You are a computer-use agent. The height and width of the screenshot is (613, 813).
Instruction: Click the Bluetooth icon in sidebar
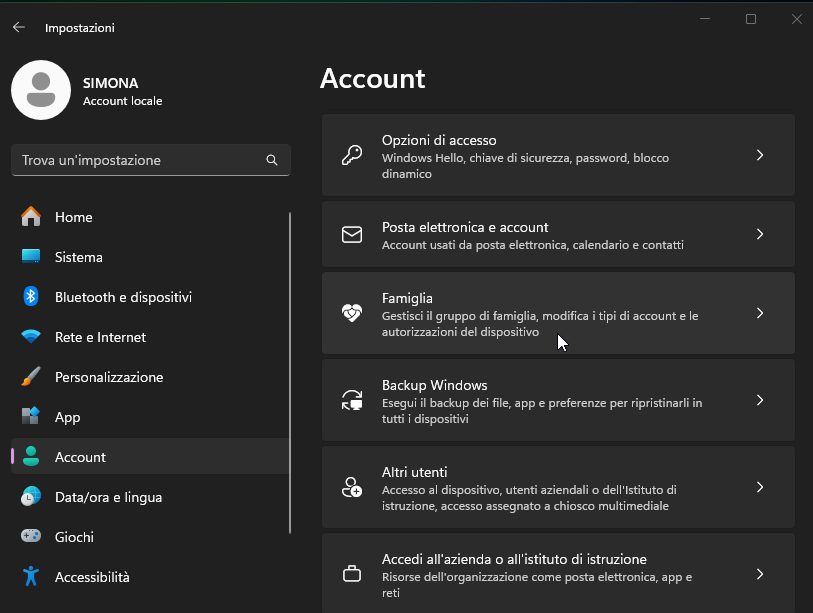31,297
